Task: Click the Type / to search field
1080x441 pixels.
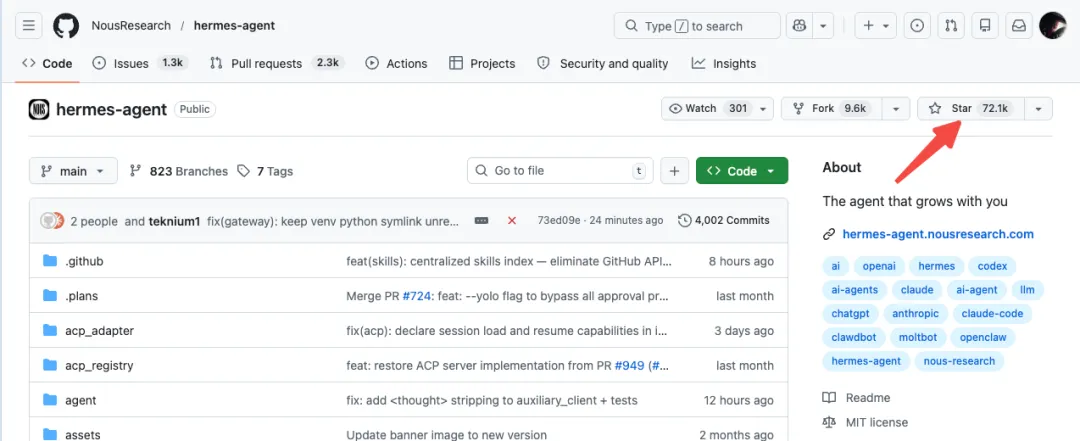Action: (697, 26)
